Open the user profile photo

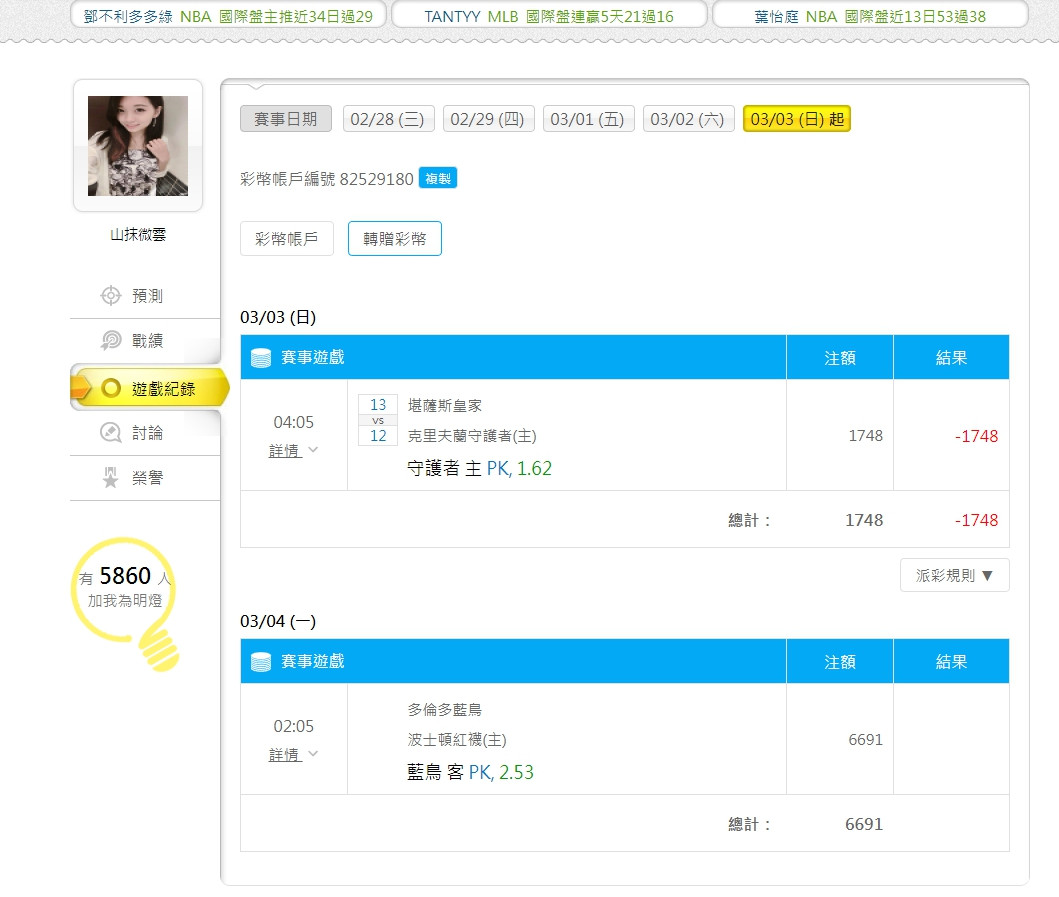(x=138, y=146)
